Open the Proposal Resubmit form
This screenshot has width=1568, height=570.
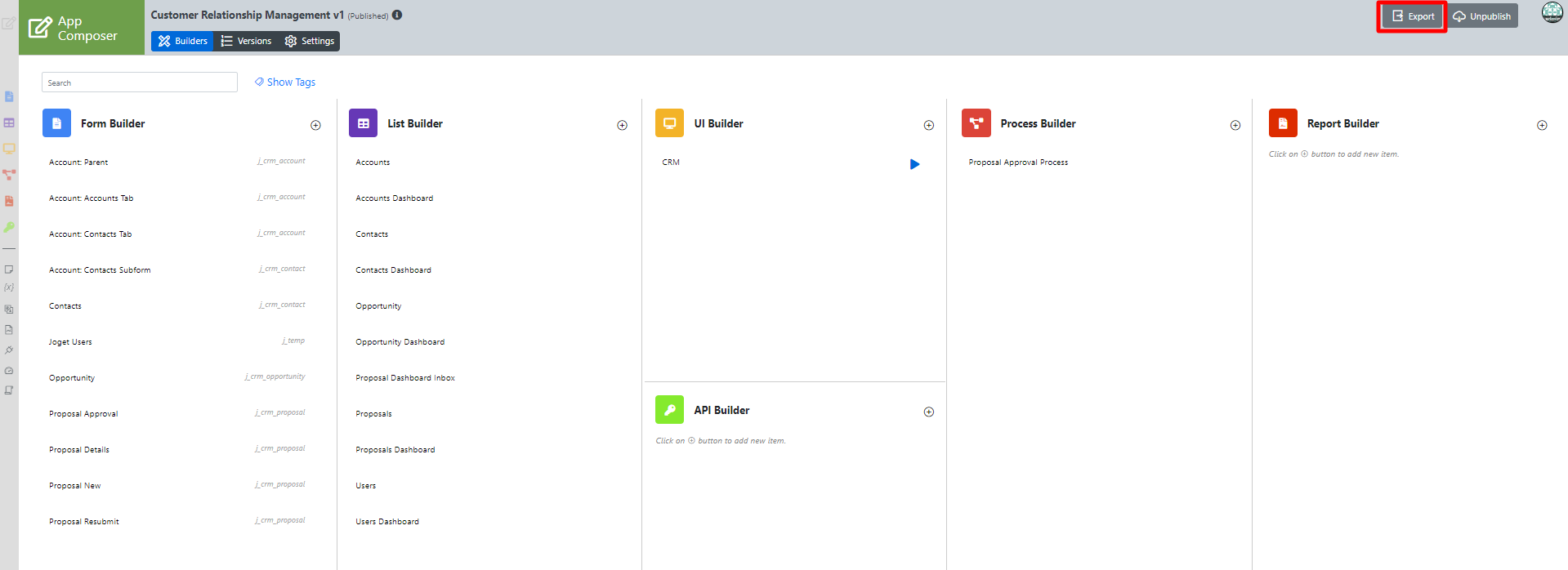click(x=84, y=522)
